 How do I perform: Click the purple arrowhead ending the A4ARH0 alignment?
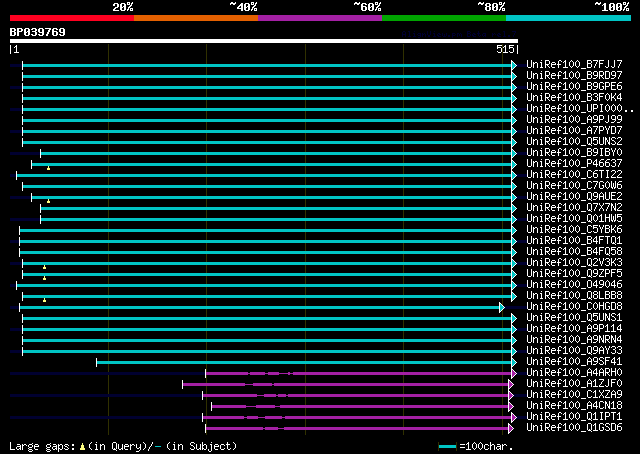[514, 374]
